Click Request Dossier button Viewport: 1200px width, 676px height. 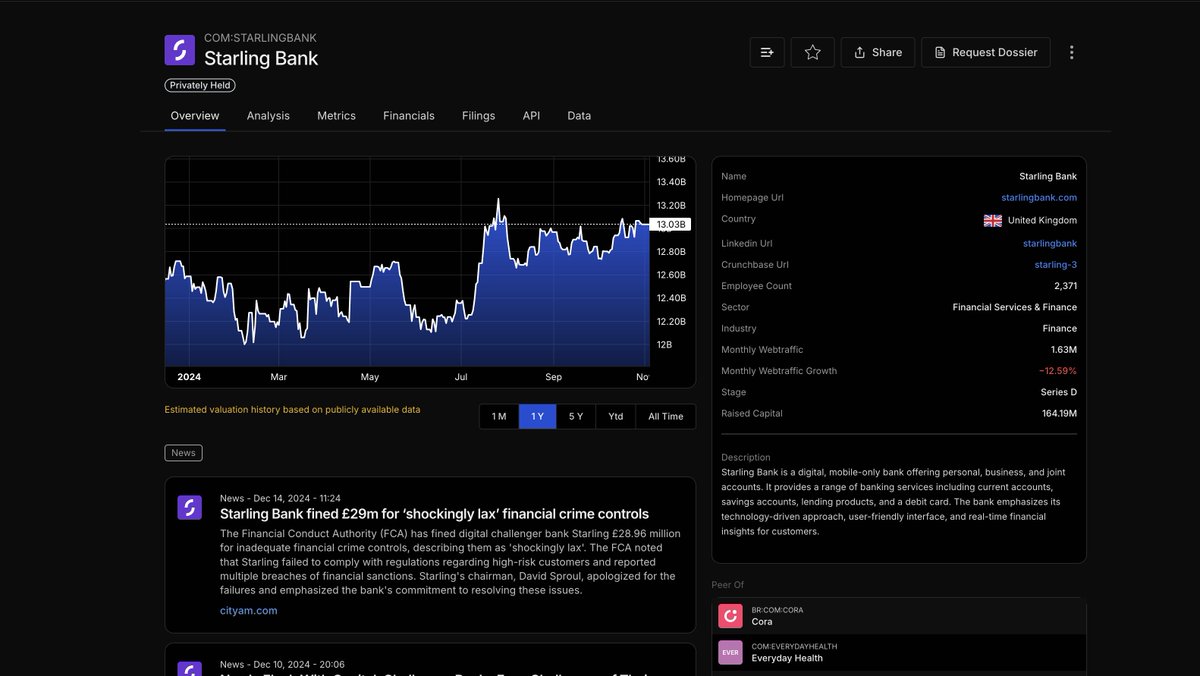coord(986,52)
